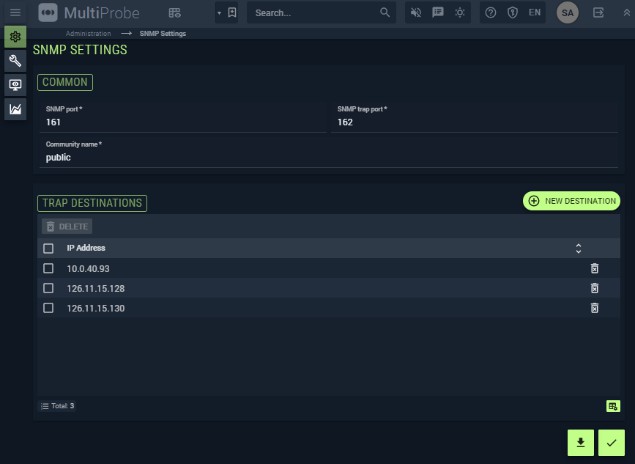
Task: Click the New Destination button
Action: point(571,201)
